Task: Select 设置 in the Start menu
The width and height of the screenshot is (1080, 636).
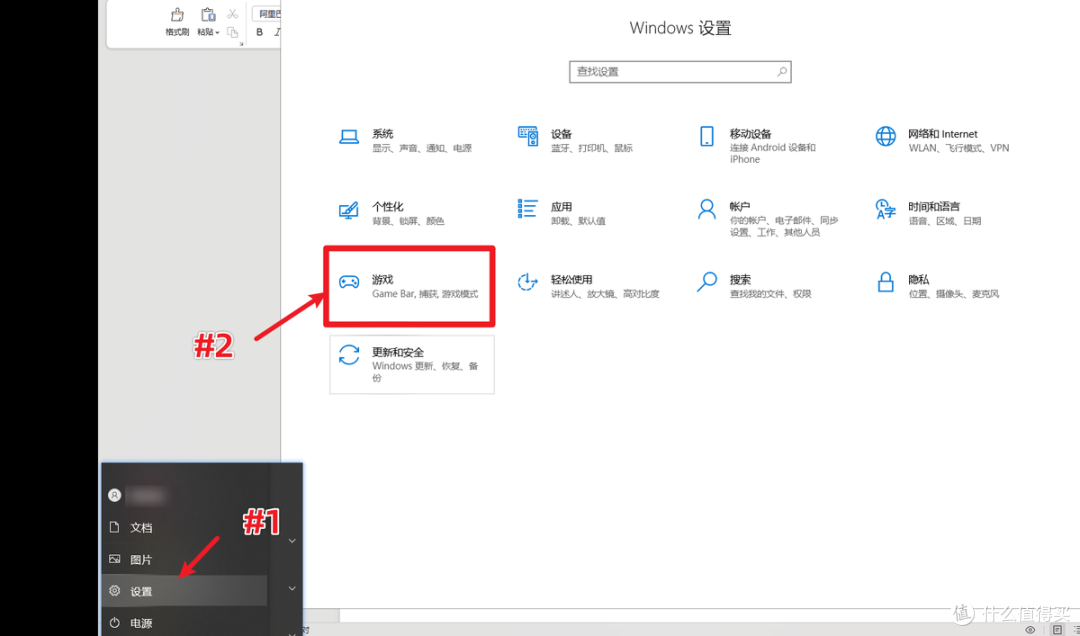Action: (x=141, y=591)
